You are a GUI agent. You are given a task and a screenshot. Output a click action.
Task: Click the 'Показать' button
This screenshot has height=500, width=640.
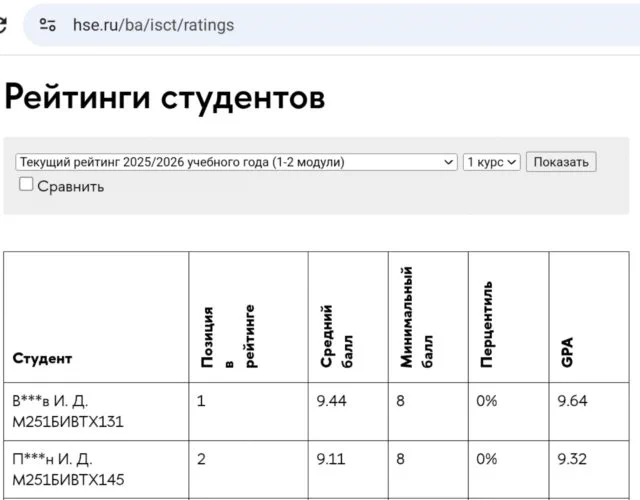coord(561,162)
